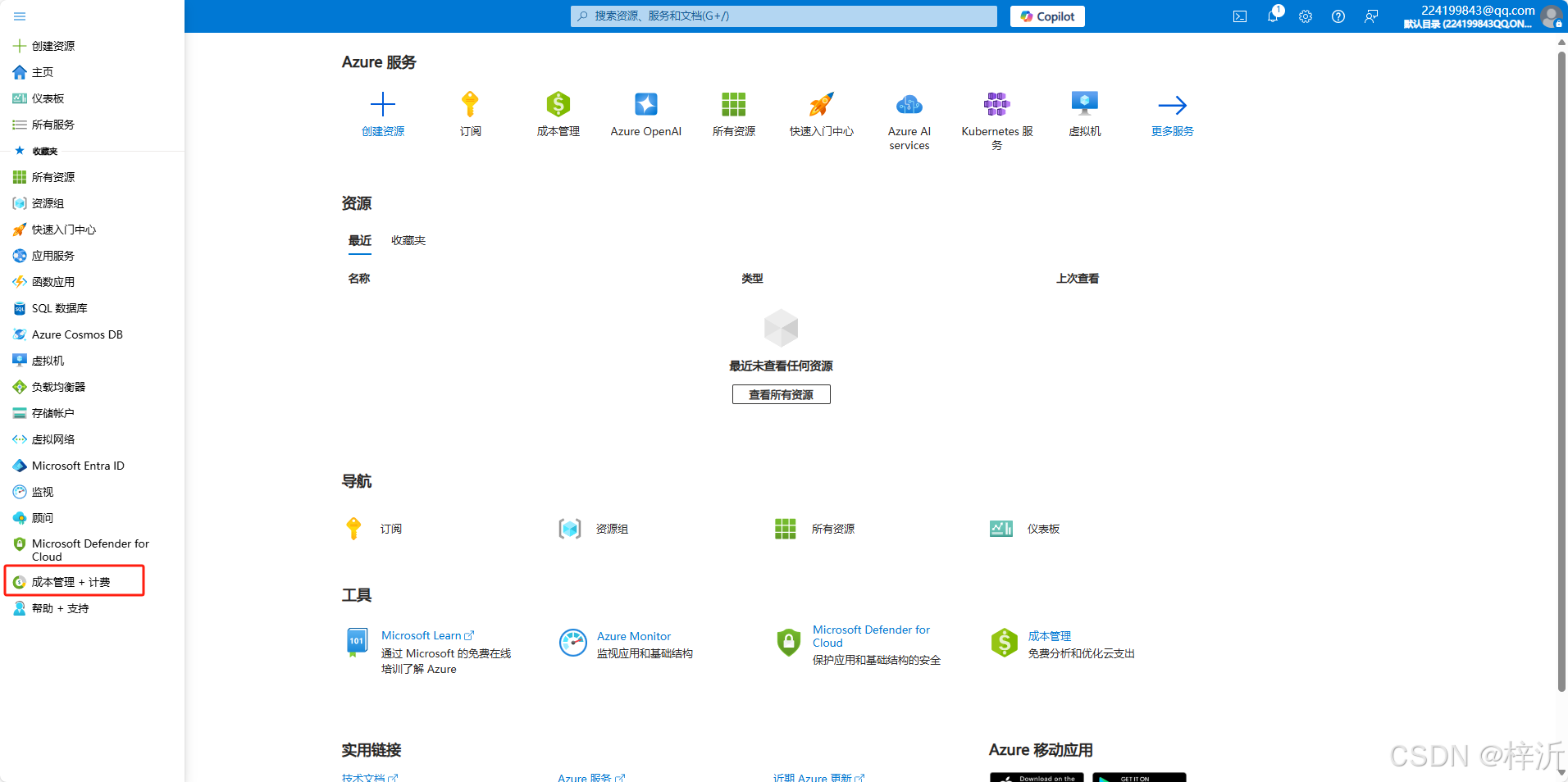Click the 创建资源 plus icon under Azure 服务
Viewport: 1568px width, 782px height.
point(383,104)
